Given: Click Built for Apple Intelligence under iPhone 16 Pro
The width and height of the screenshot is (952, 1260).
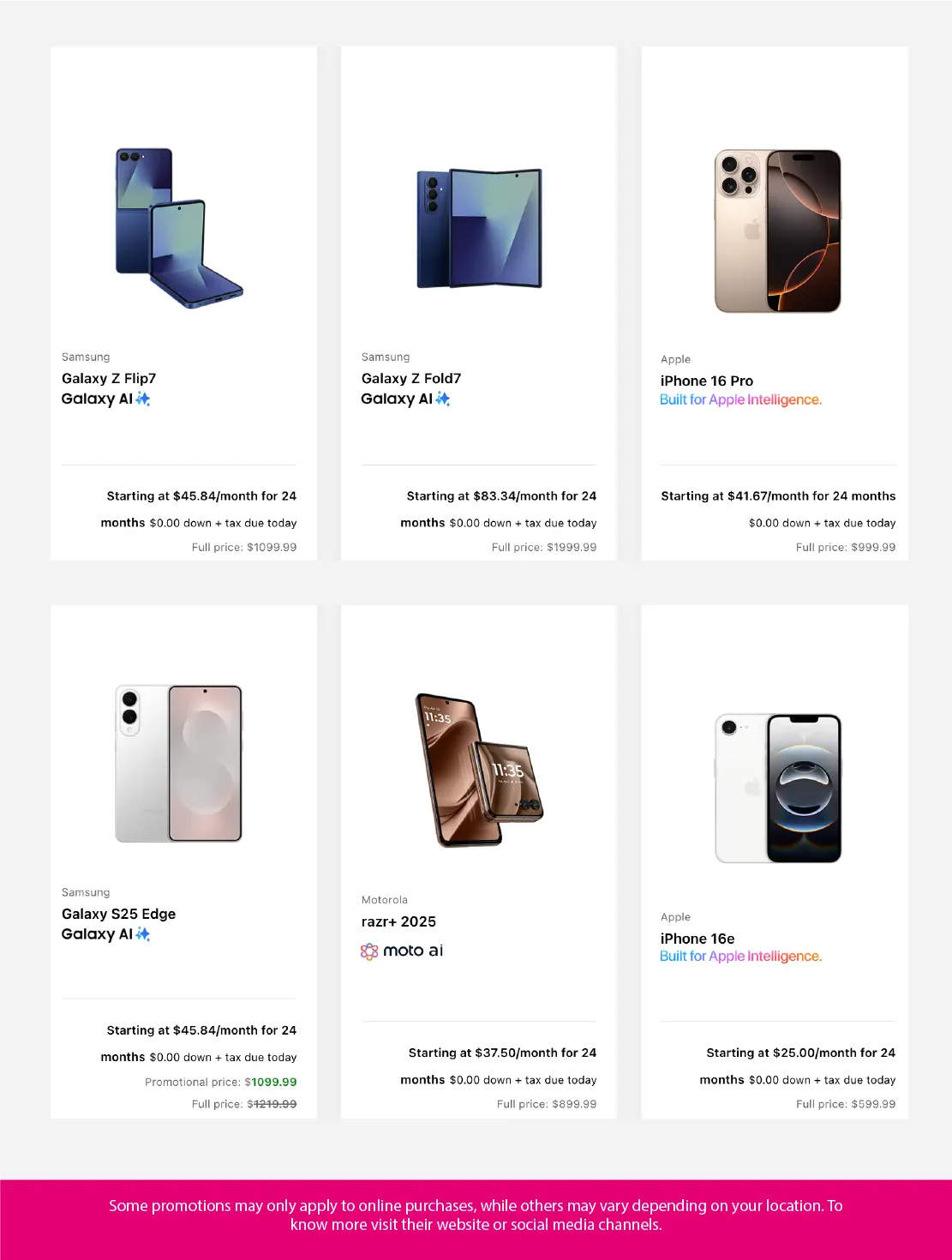Looking at the screenshot, I should 740,399.
